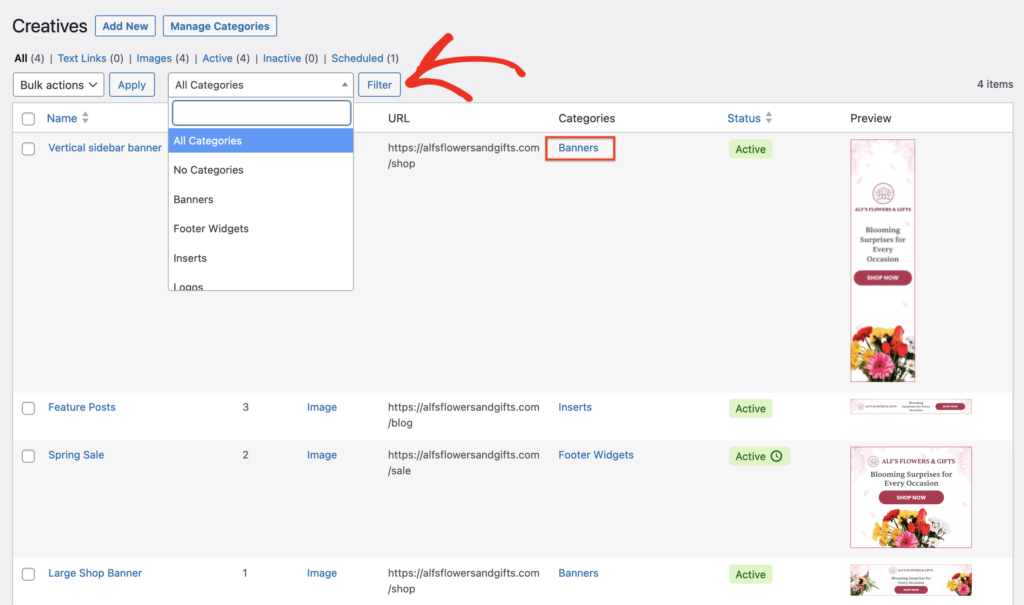Check the Large Shop Banner row checkbox
Screen dimensions: 1024x605
coord(28,574)
